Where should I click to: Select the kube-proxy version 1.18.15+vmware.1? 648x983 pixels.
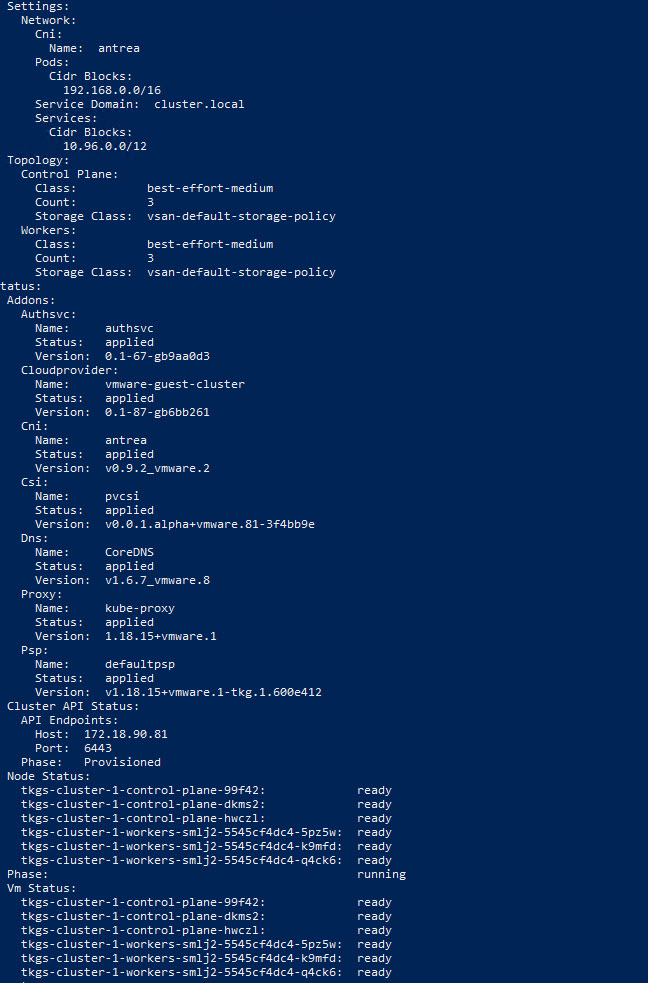[160, 636]
